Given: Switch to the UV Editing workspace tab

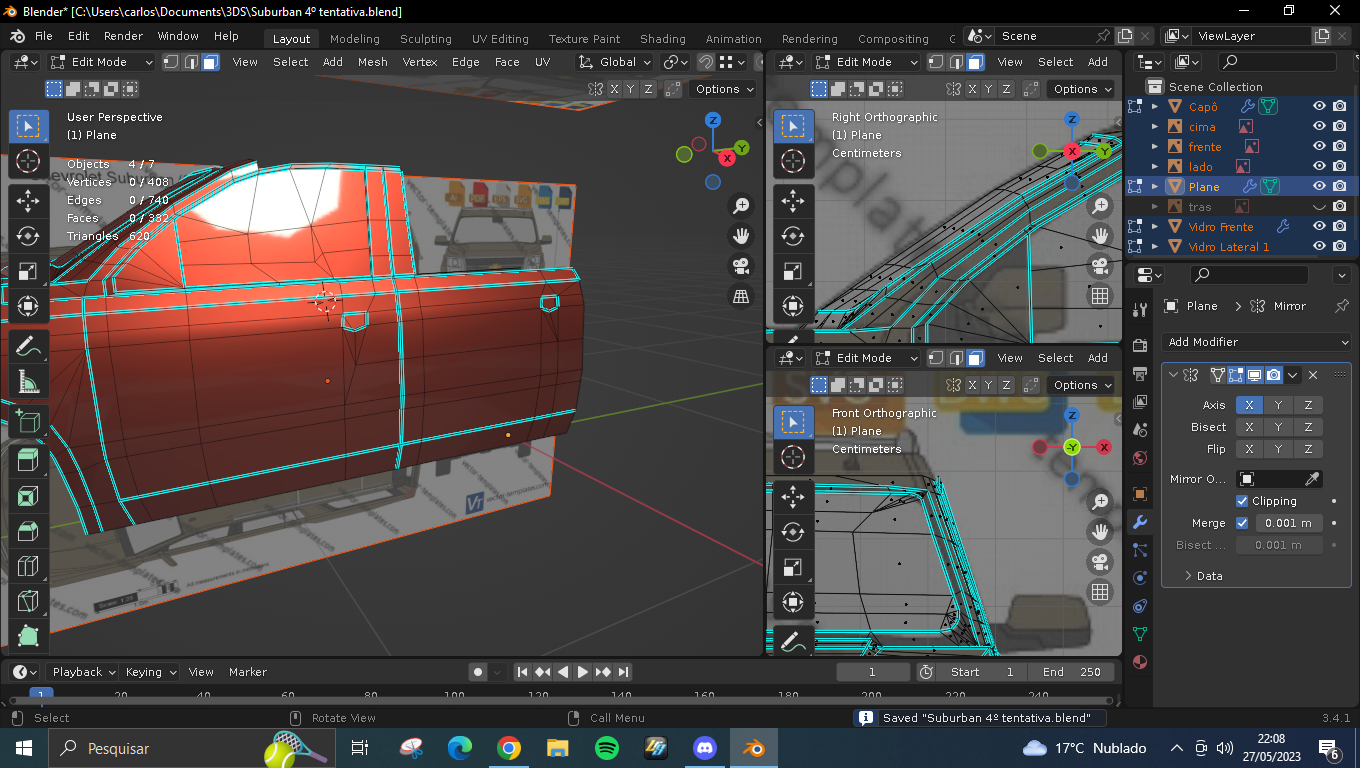Looking at the screenshot, I should (x=500, y=39).
